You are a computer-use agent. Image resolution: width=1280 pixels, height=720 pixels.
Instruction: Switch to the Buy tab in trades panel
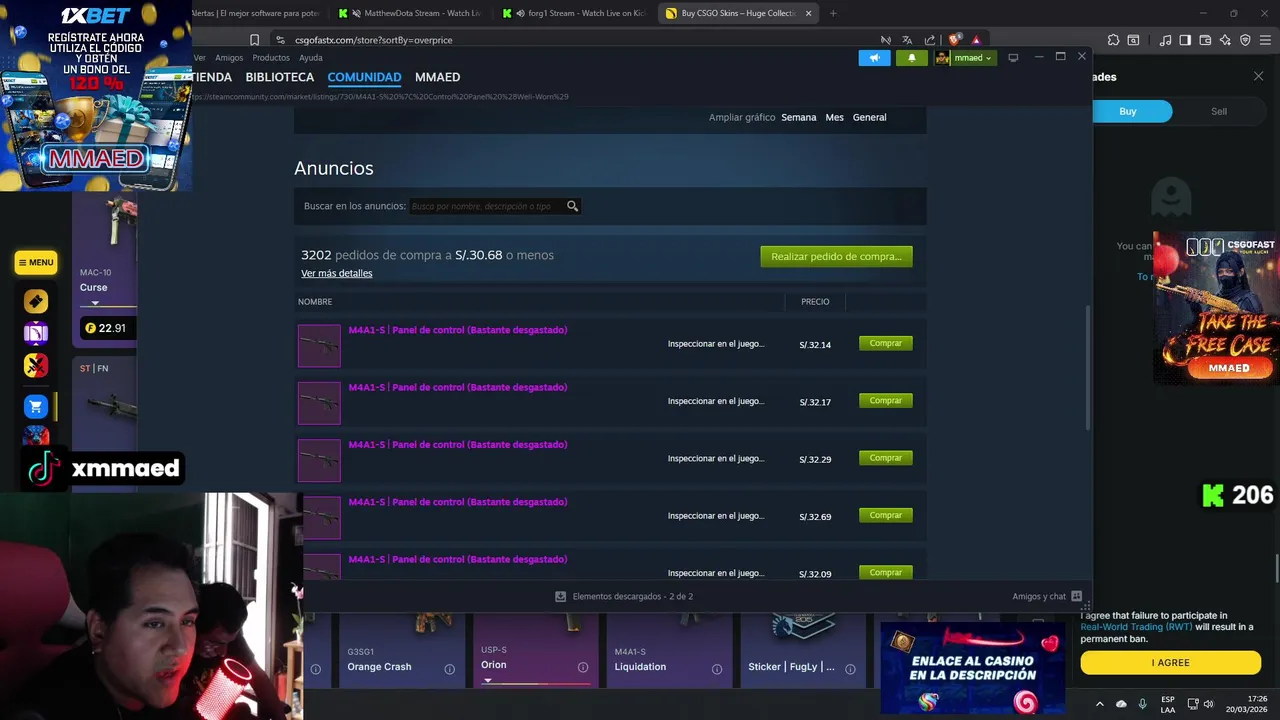click(1128, 111)
